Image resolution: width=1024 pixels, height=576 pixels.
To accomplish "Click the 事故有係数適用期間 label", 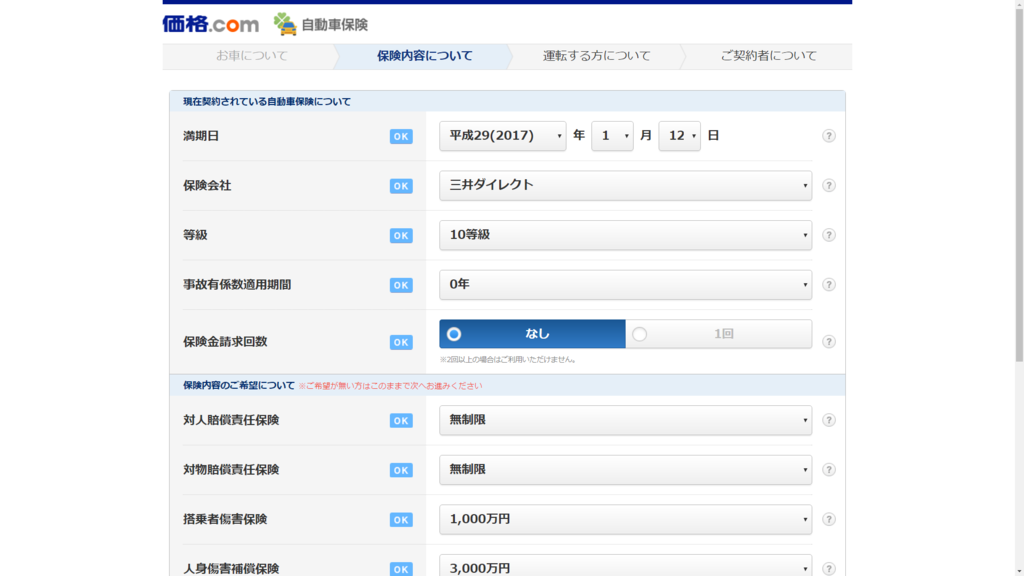I will pyautogui.click(x=237, y=285).
